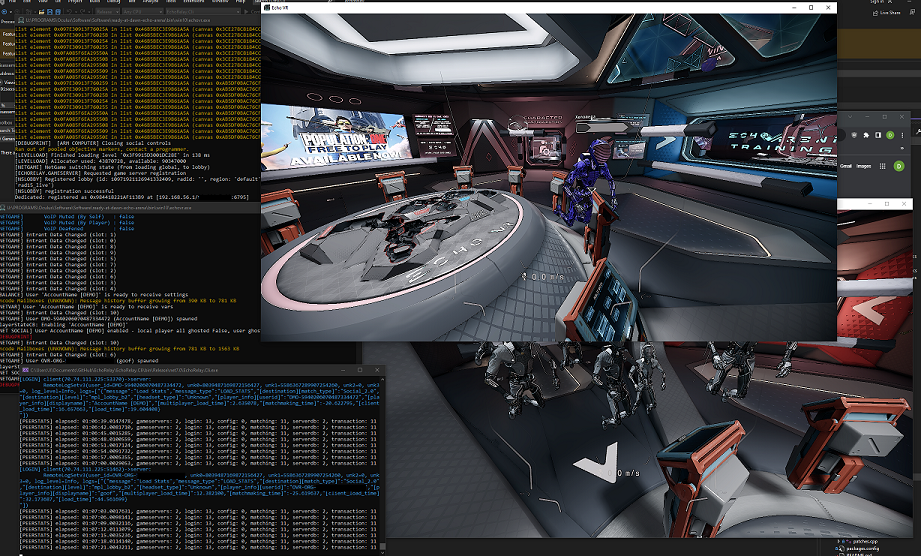Open the Release configuration dropdown in Visual Studio
This screenshot has width=921, height=556.
click(107, 12)
